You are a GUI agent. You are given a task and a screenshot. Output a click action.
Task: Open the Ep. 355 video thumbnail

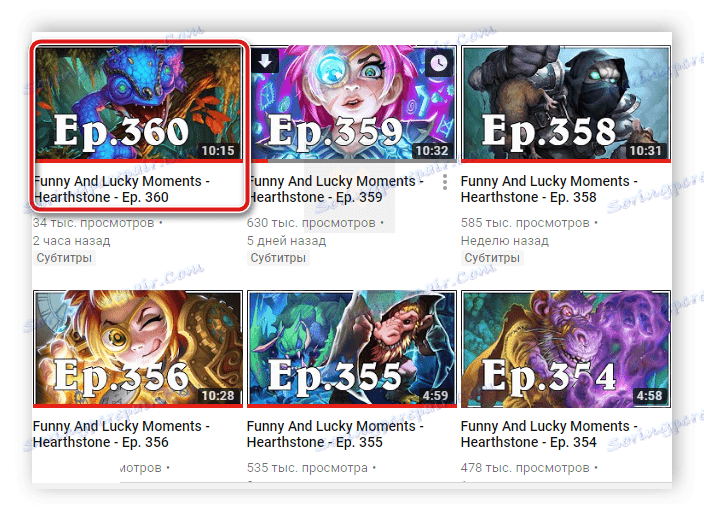point(352,348)
